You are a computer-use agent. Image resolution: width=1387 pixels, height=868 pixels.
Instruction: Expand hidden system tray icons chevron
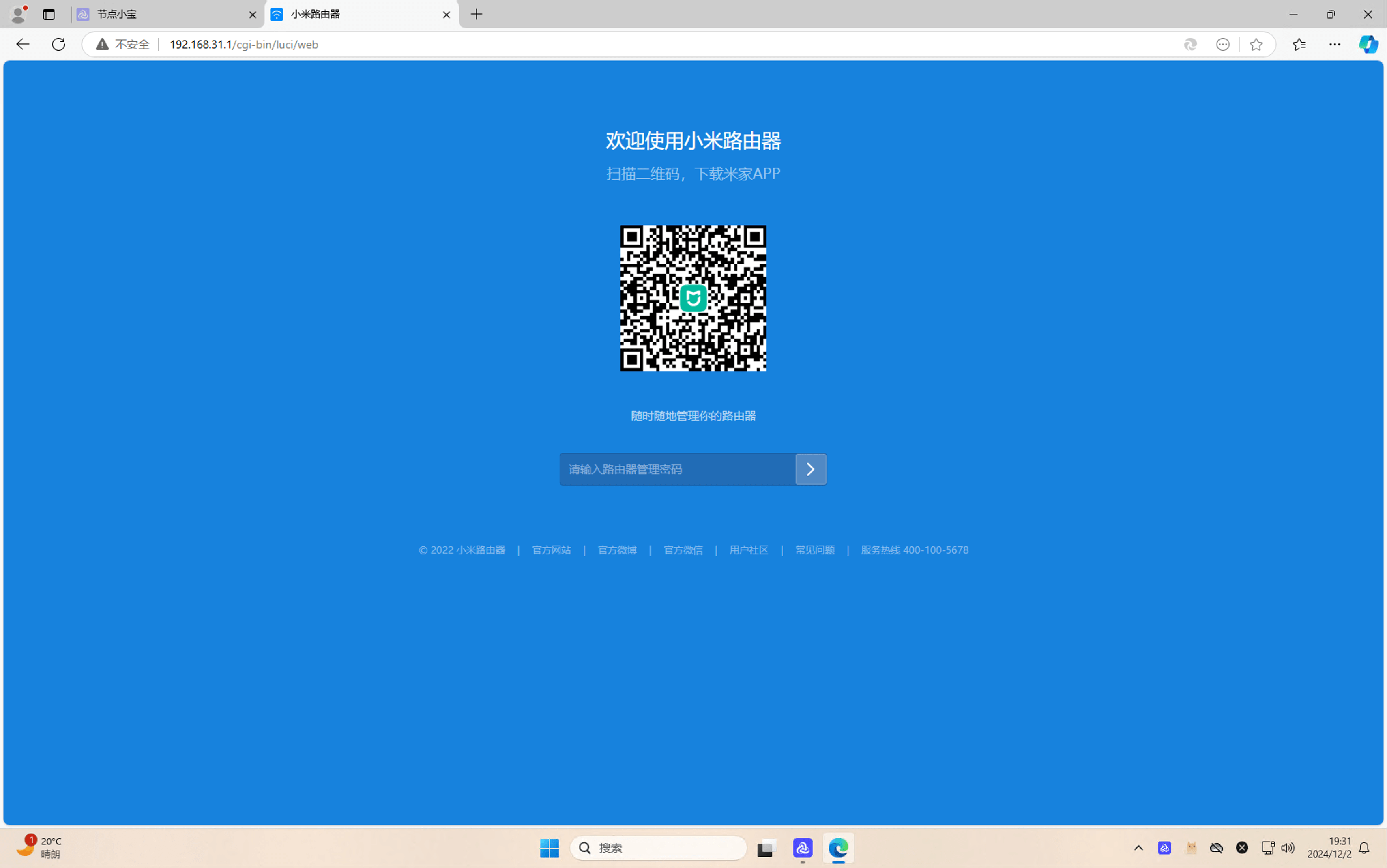pos(1138,848)
